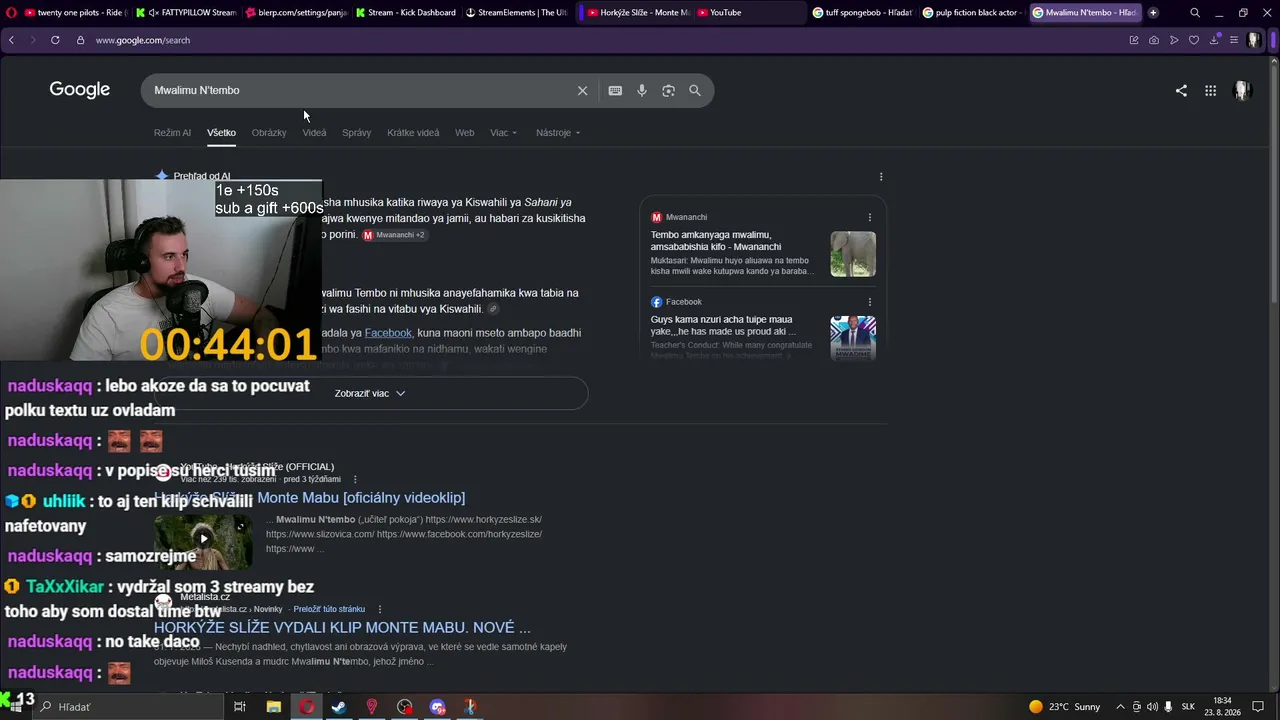The height and width of the screenshot is (720, 1280).
Task: Play the Monte Mabu video thumbnail
Action: 203,541
